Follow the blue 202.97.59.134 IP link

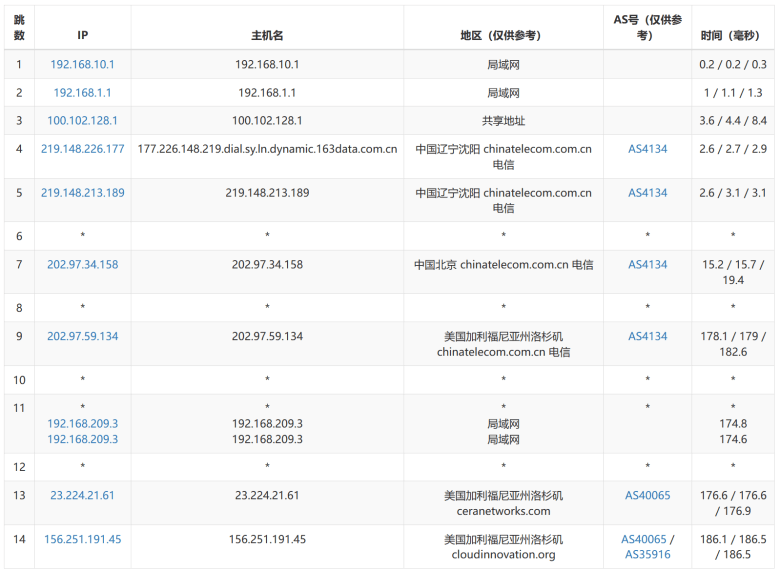pos(83,336)
